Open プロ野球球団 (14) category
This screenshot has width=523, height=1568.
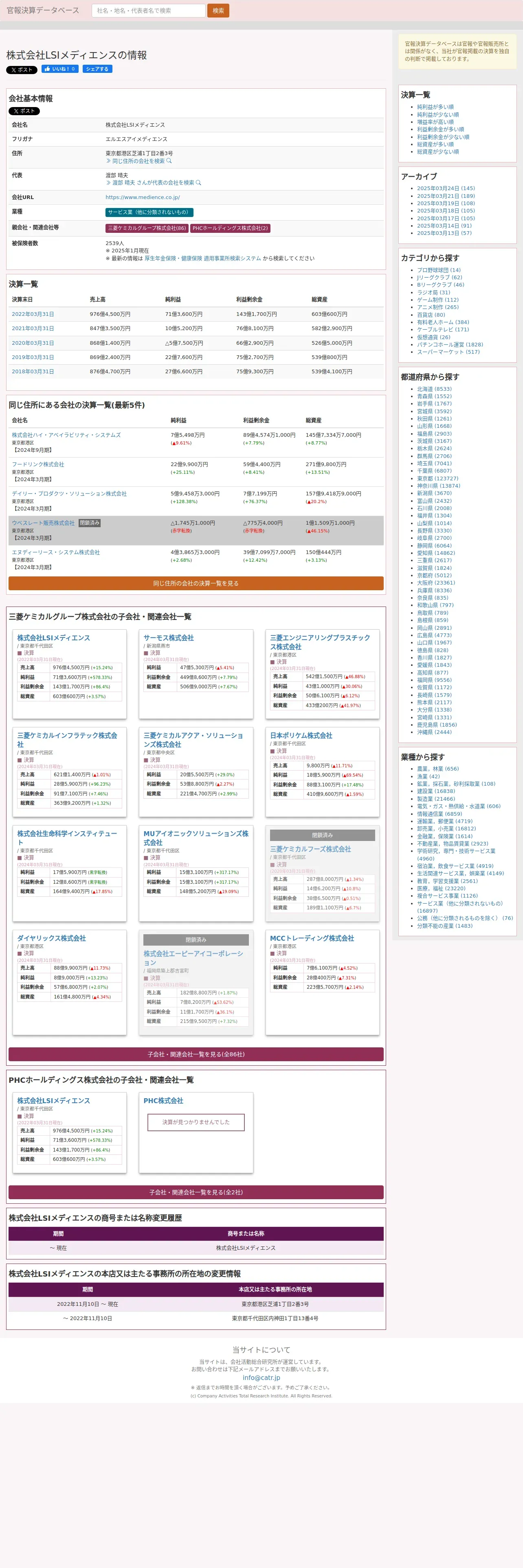(439, 270)
